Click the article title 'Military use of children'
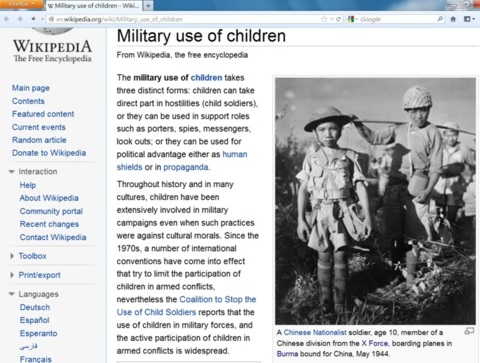Viewport: 480px width, 363px height. point(201,36)
